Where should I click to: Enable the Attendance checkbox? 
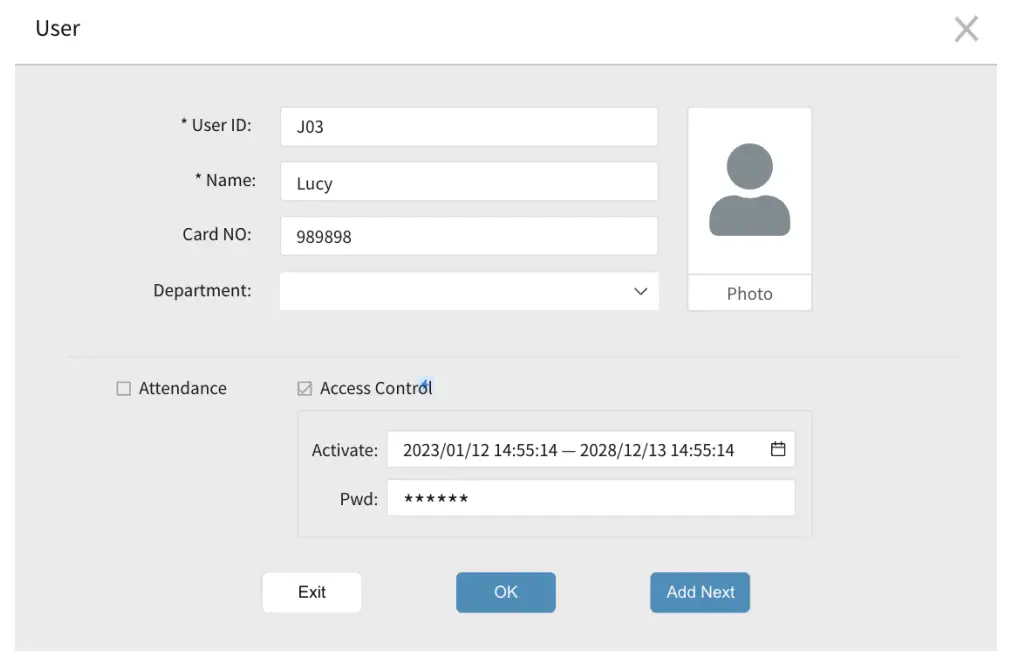(x=124, y=389)
